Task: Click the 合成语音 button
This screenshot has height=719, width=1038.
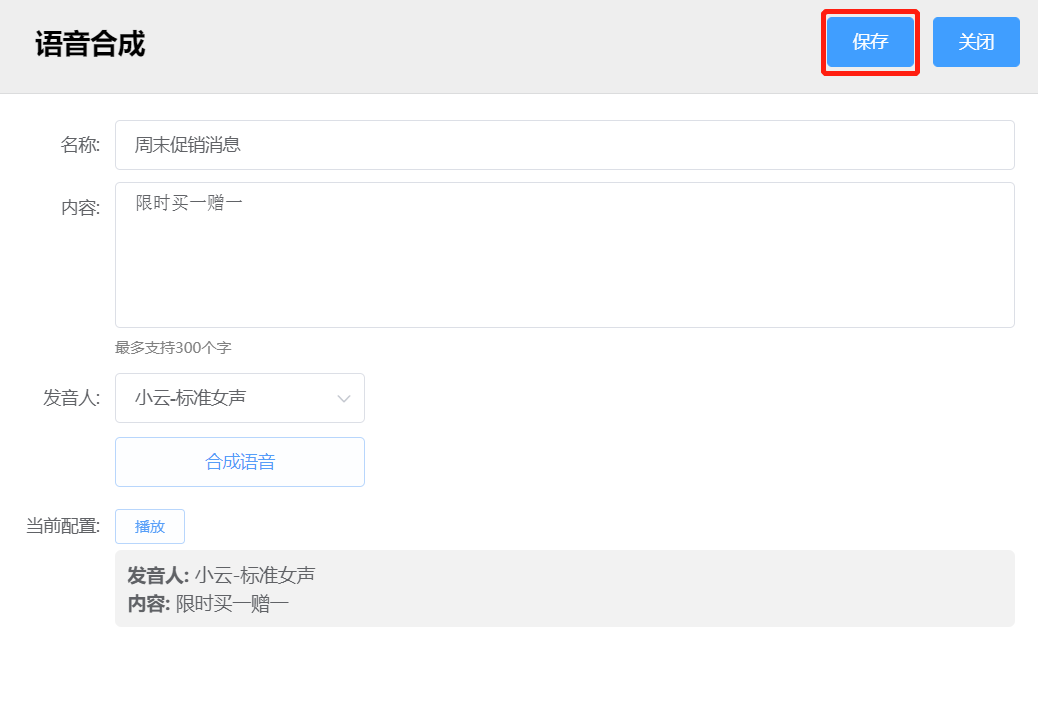Action: (x=240, y=462)
